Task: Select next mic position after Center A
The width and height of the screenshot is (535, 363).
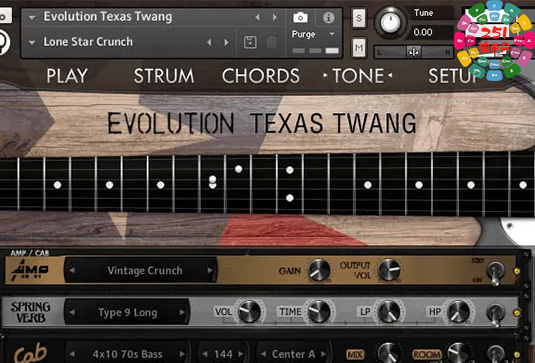Action: point(323,354)
